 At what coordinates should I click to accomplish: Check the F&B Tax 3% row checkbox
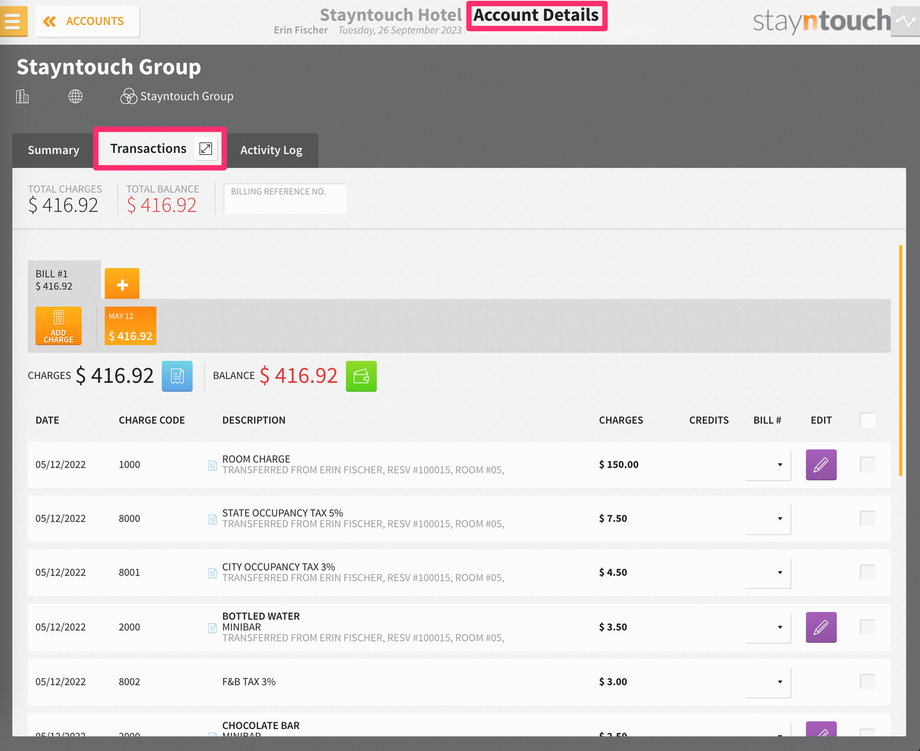[867, 681]
